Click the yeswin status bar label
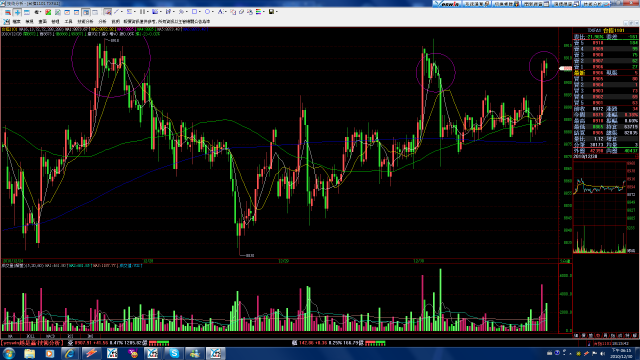The height and width of the screenshot is (360, 640). pyautogui.click(x=32, y=343)
